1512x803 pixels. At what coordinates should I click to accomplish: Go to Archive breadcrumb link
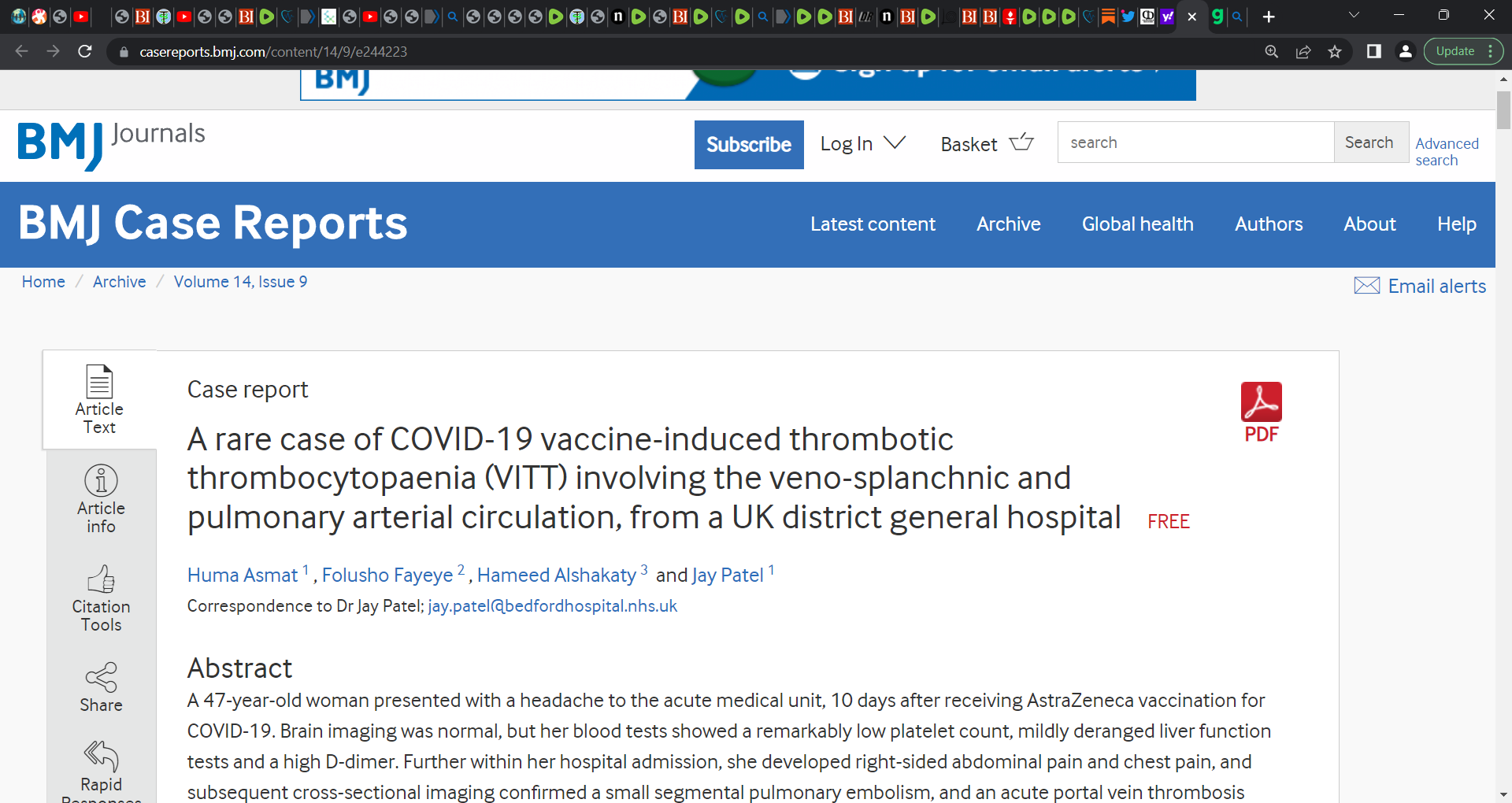(119, 282)
